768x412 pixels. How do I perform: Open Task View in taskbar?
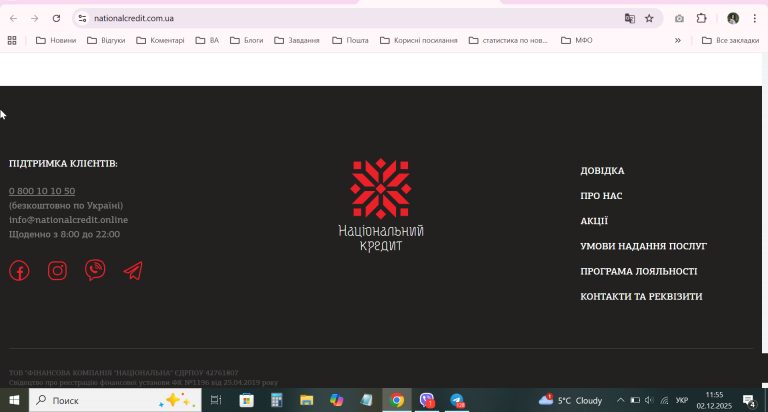[216, 400]
